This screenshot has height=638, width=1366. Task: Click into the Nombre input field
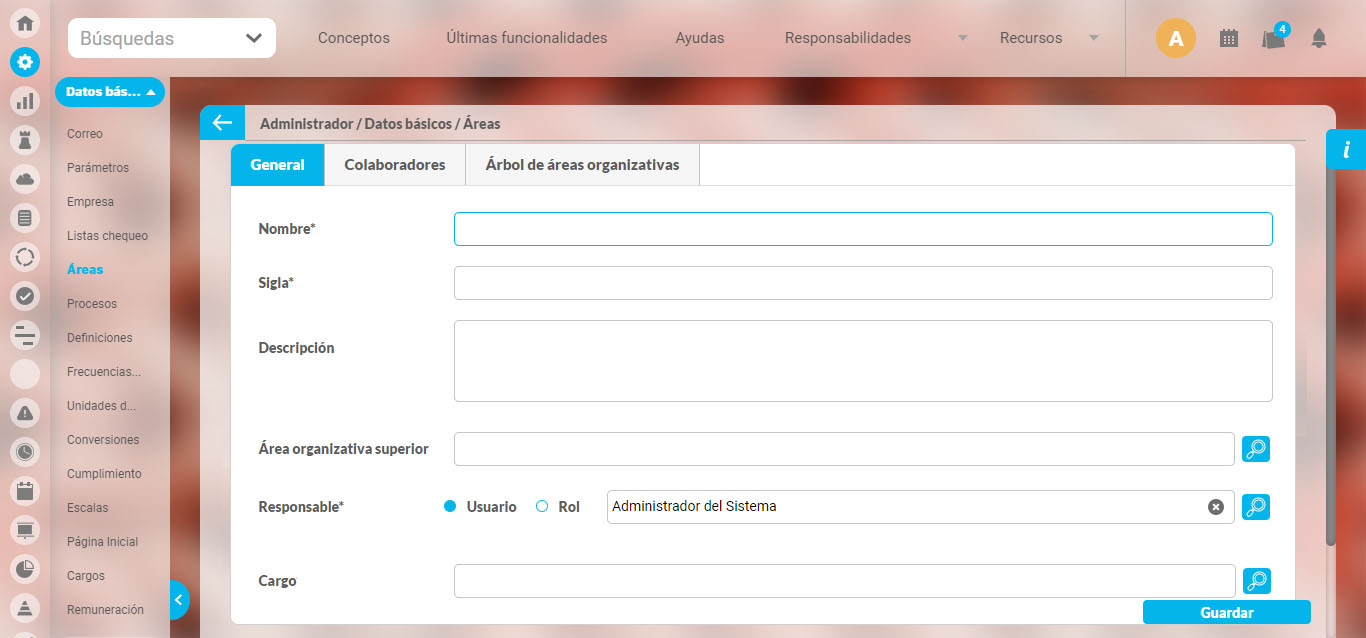coord(862,229)
